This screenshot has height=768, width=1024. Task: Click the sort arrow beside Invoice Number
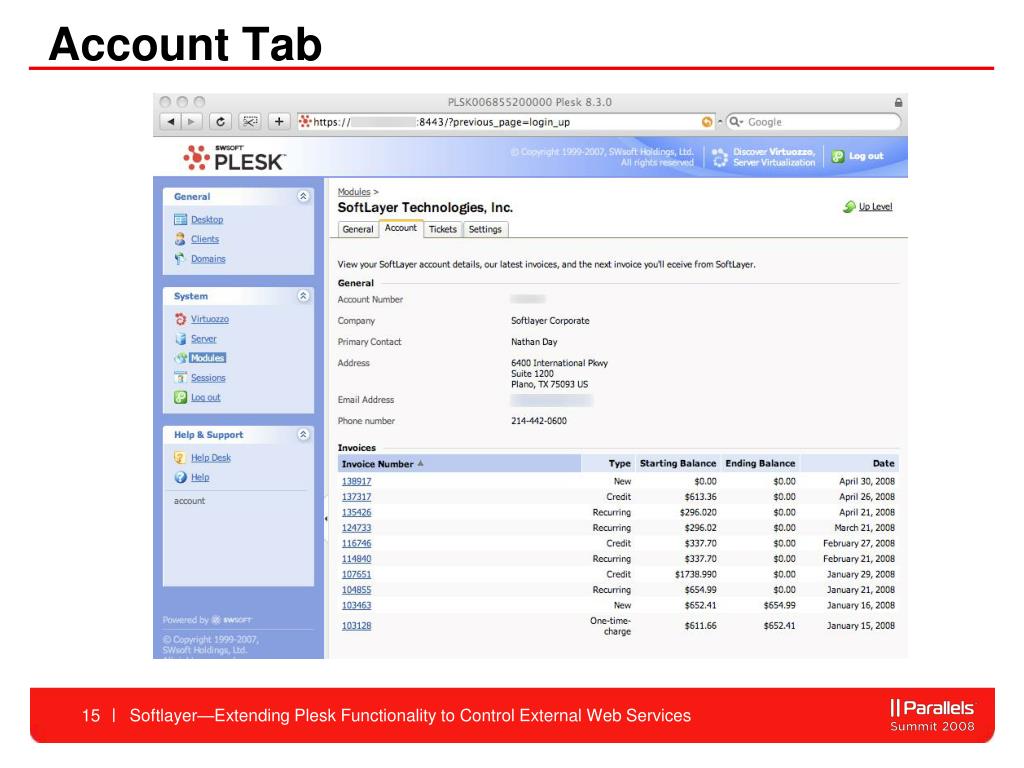(x=421, y=464)
